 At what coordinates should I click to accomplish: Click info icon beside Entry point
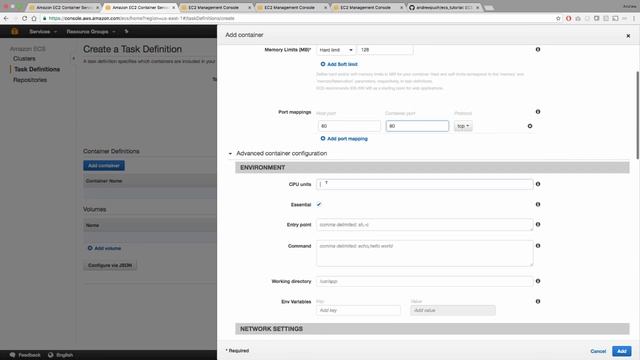click(538, 224)
